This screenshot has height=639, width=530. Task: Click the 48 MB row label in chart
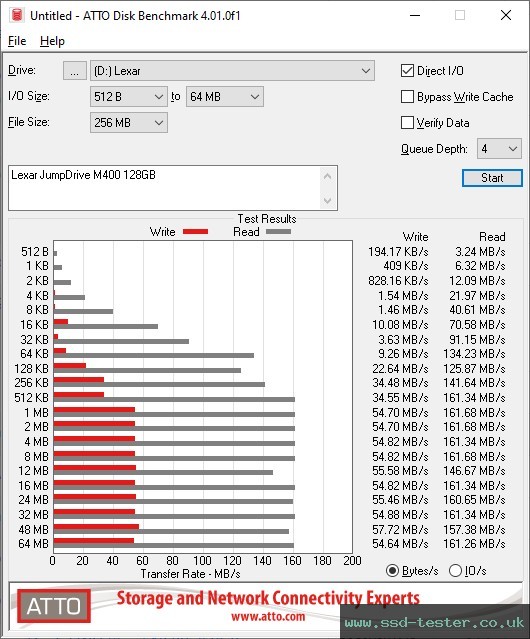click(x=33, y=529)
